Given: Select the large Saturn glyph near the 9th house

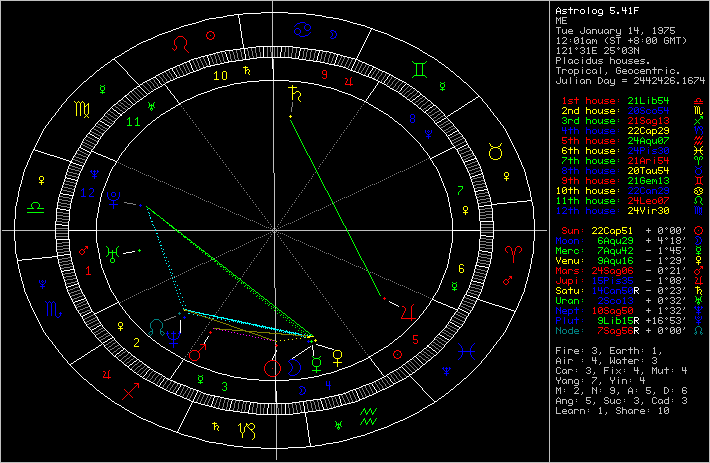Looking at the screenshot, I should click(294, 97).
